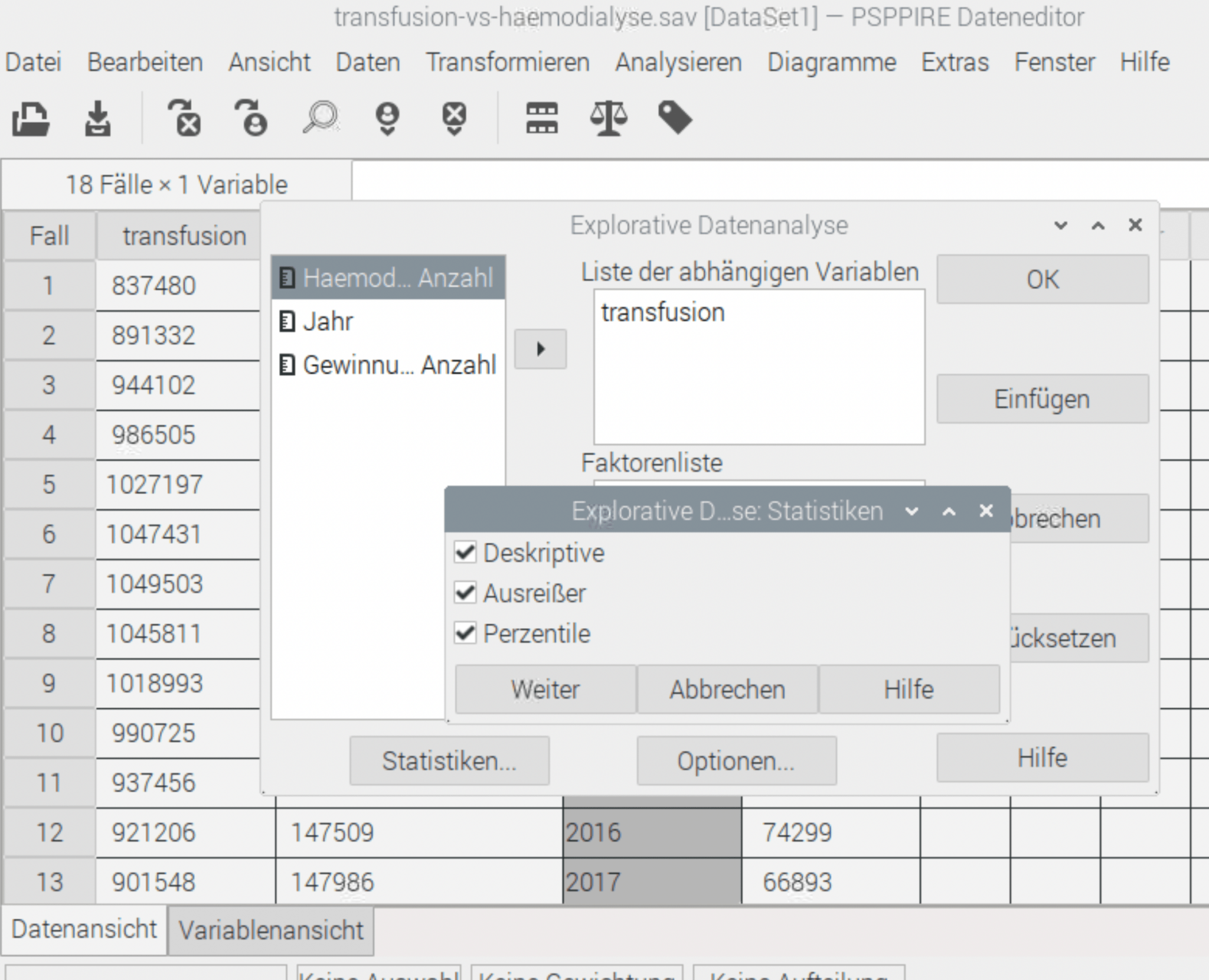This screenshot has width=1209, height=980.
Task: Select Jahr in the variable list
Action: (328, 322)
